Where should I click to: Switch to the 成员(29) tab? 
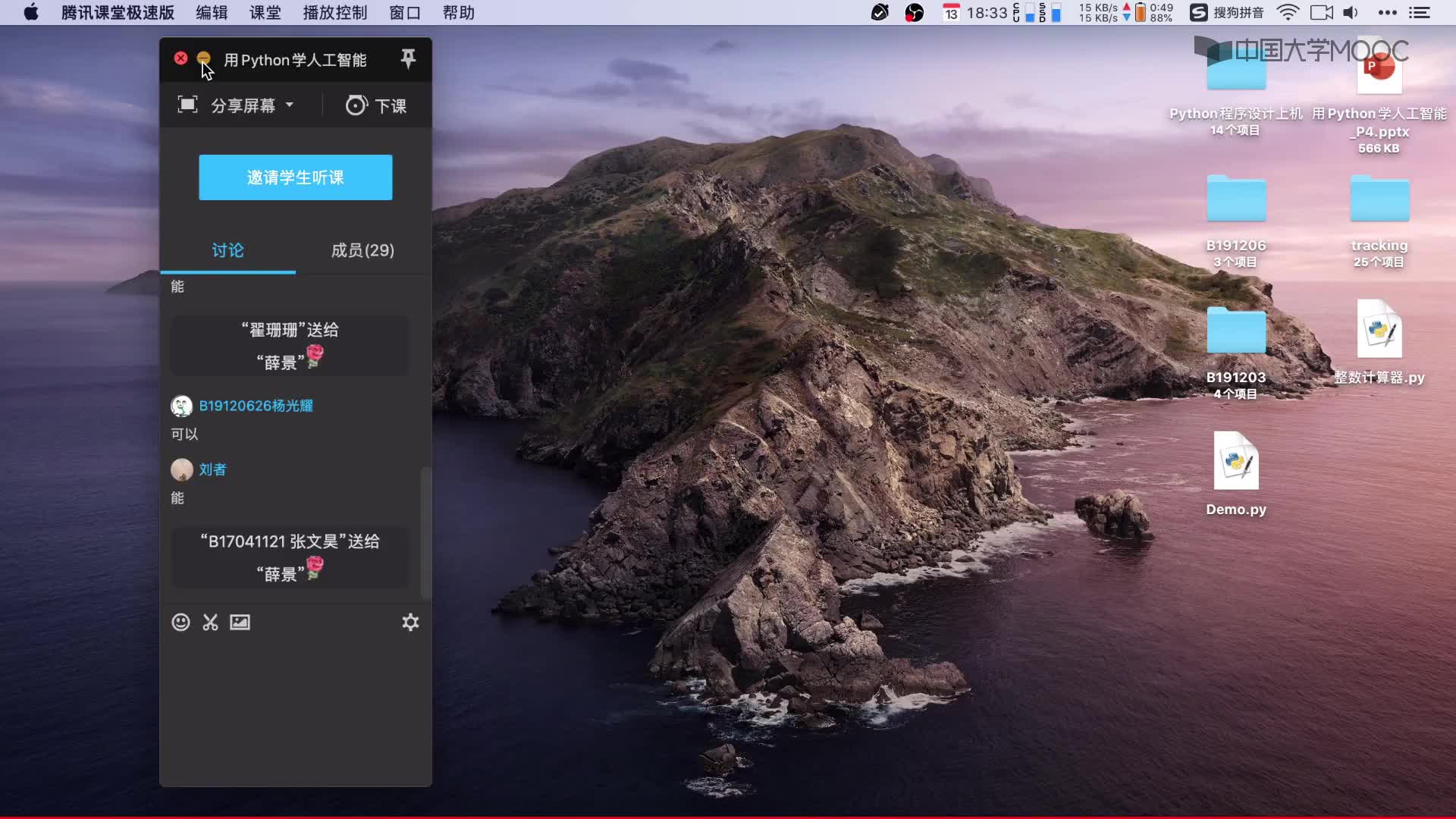pyautogui.click(x=362, y=250)
